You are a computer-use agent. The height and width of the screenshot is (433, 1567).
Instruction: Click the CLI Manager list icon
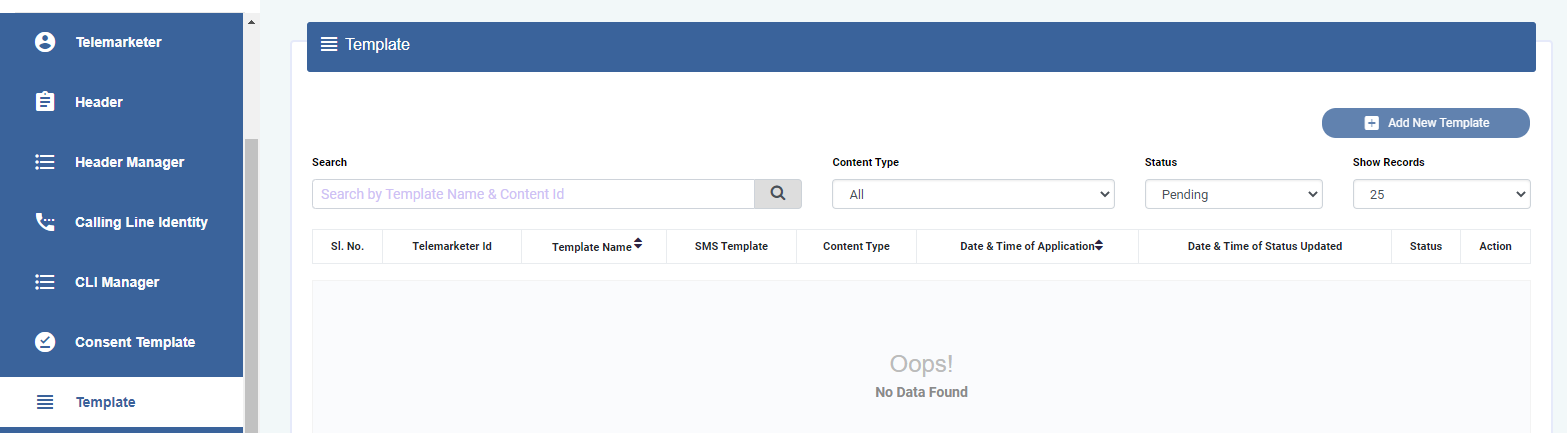click(45, 282)
